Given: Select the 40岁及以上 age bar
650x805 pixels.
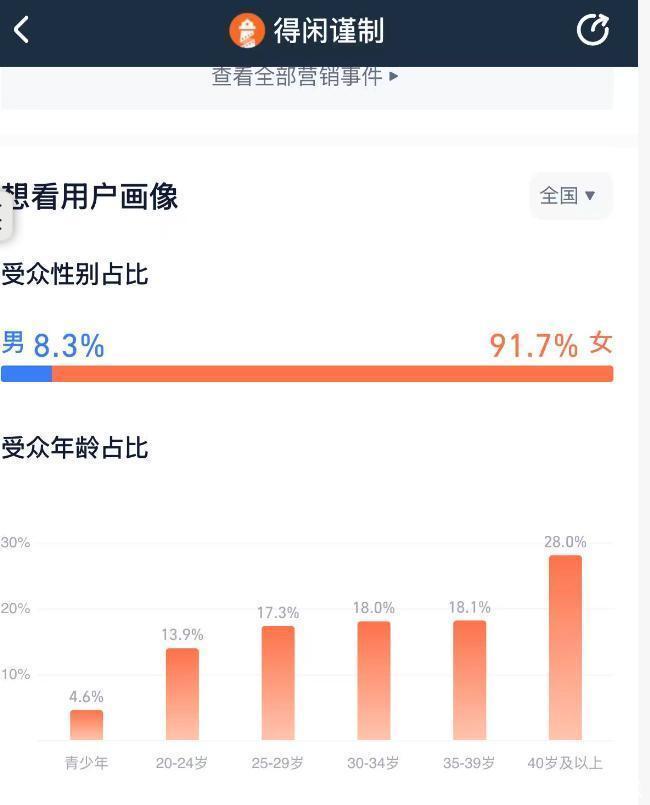Looking at the screenshot, I should (565, 648).
